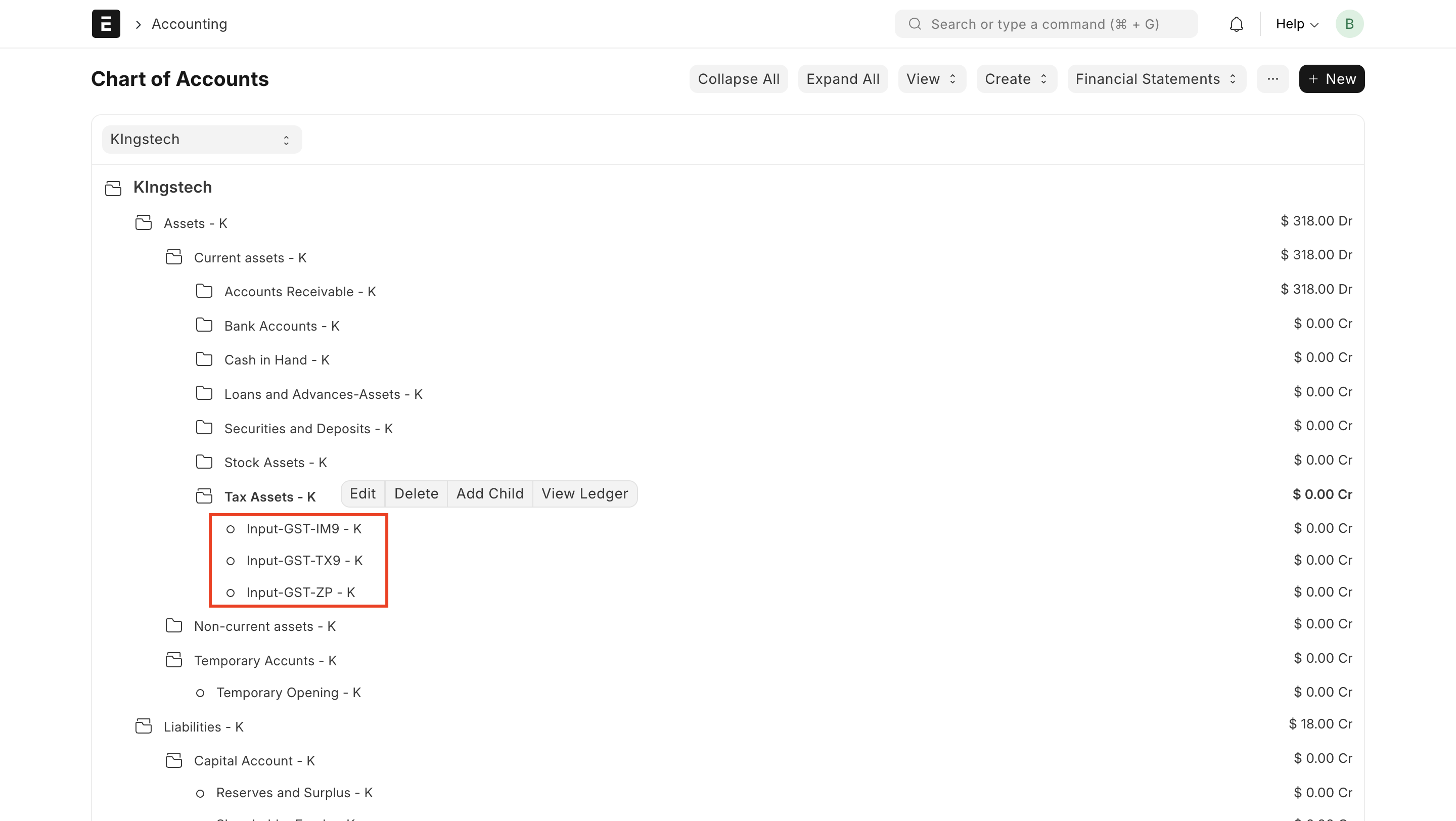This screenshot has height=821, width=1456.
Task: Click the View Ledger button
Action: [584, 494]
